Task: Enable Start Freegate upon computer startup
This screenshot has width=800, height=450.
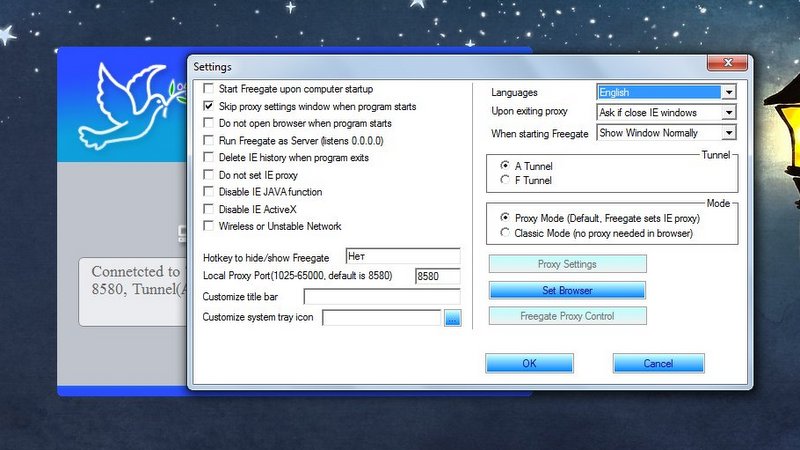Action: [x=208, y=89]
